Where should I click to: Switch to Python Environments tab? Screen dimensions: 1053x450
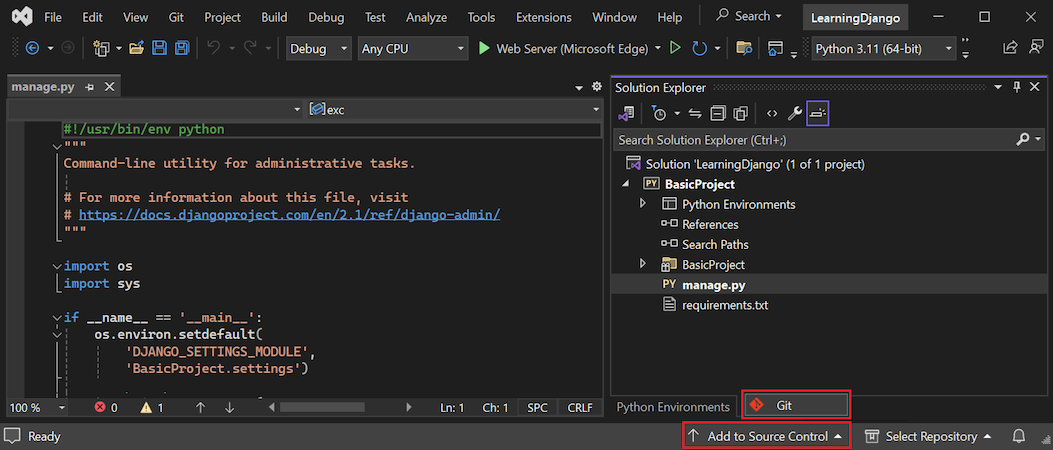(672, 407)
